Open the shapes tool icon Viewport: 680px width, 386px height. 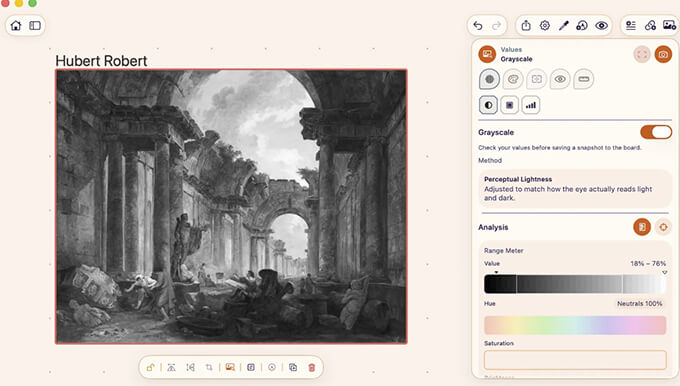582,26
